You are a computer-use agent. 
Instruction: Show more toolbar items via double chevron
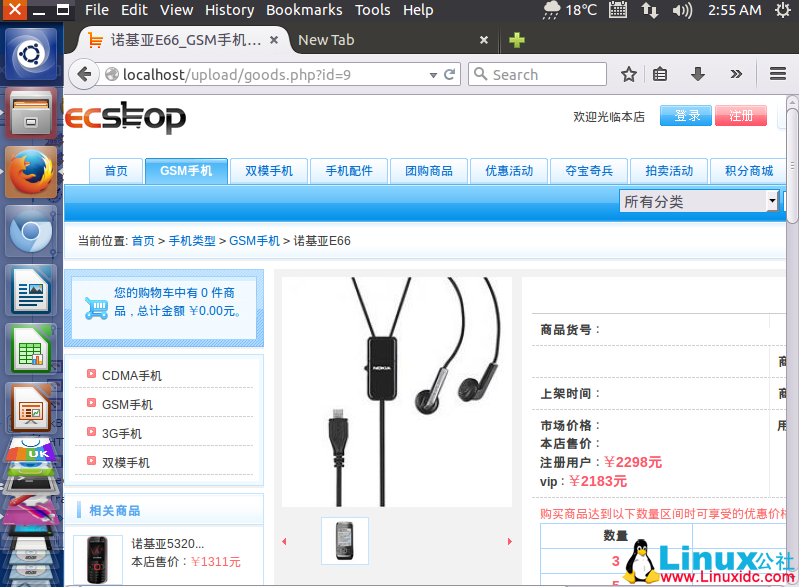[x=736, y=74]
